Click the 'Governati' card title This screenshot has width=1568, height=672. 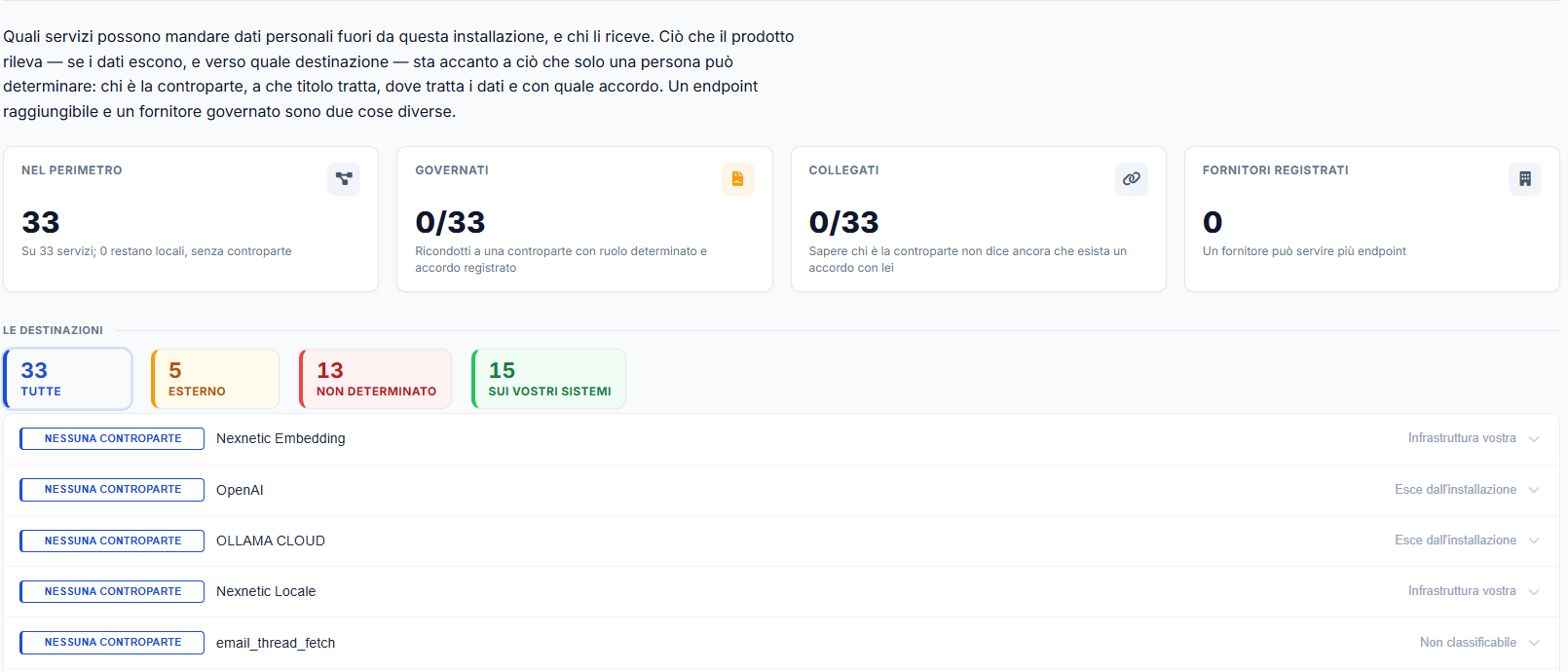[452, 170]
